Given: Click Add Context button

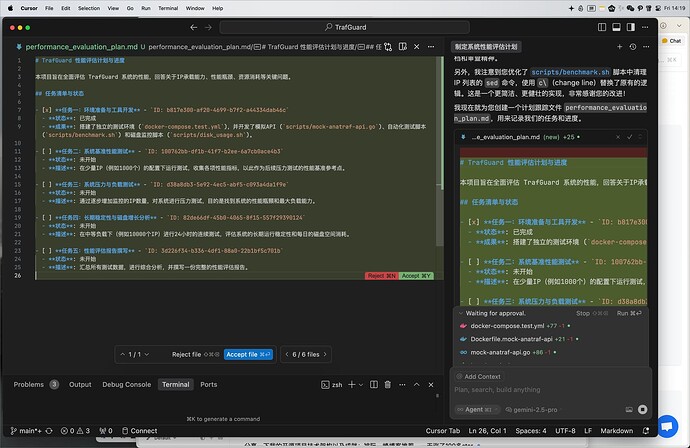Looking at the screenshot, I should click(x=478, y=377).
